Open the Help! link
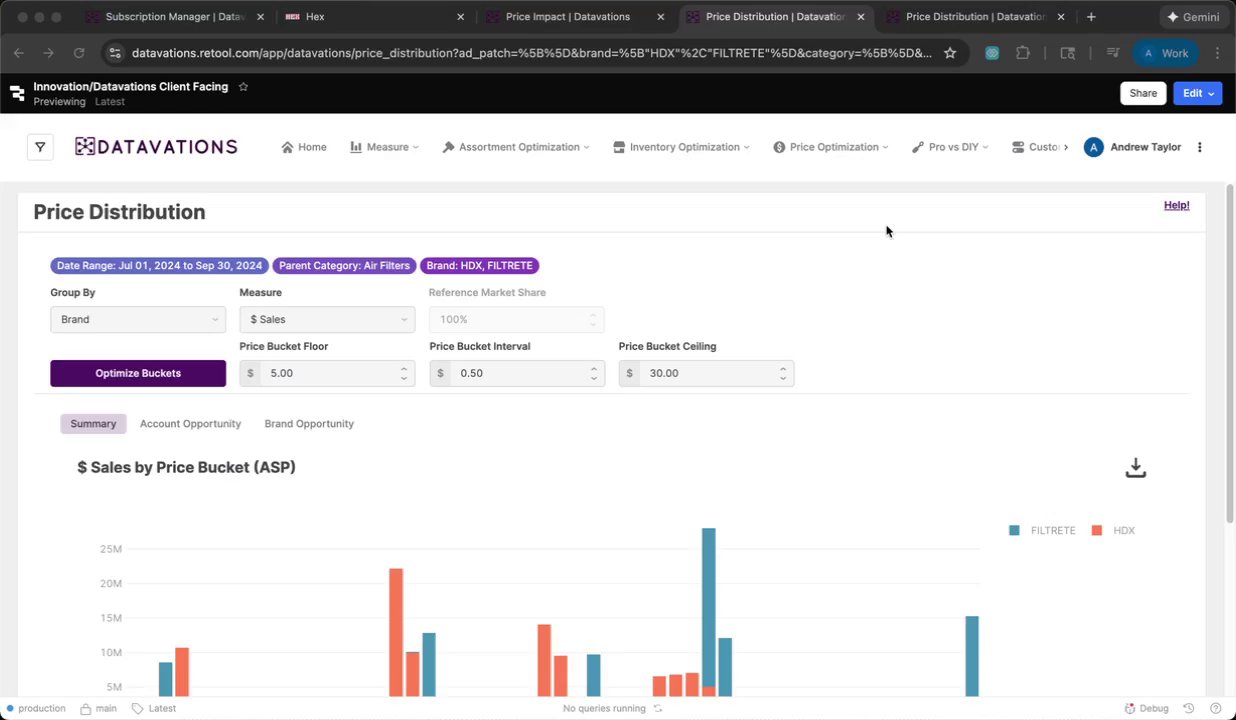This screenshot has width=1236, height=720. point(1176,205)
